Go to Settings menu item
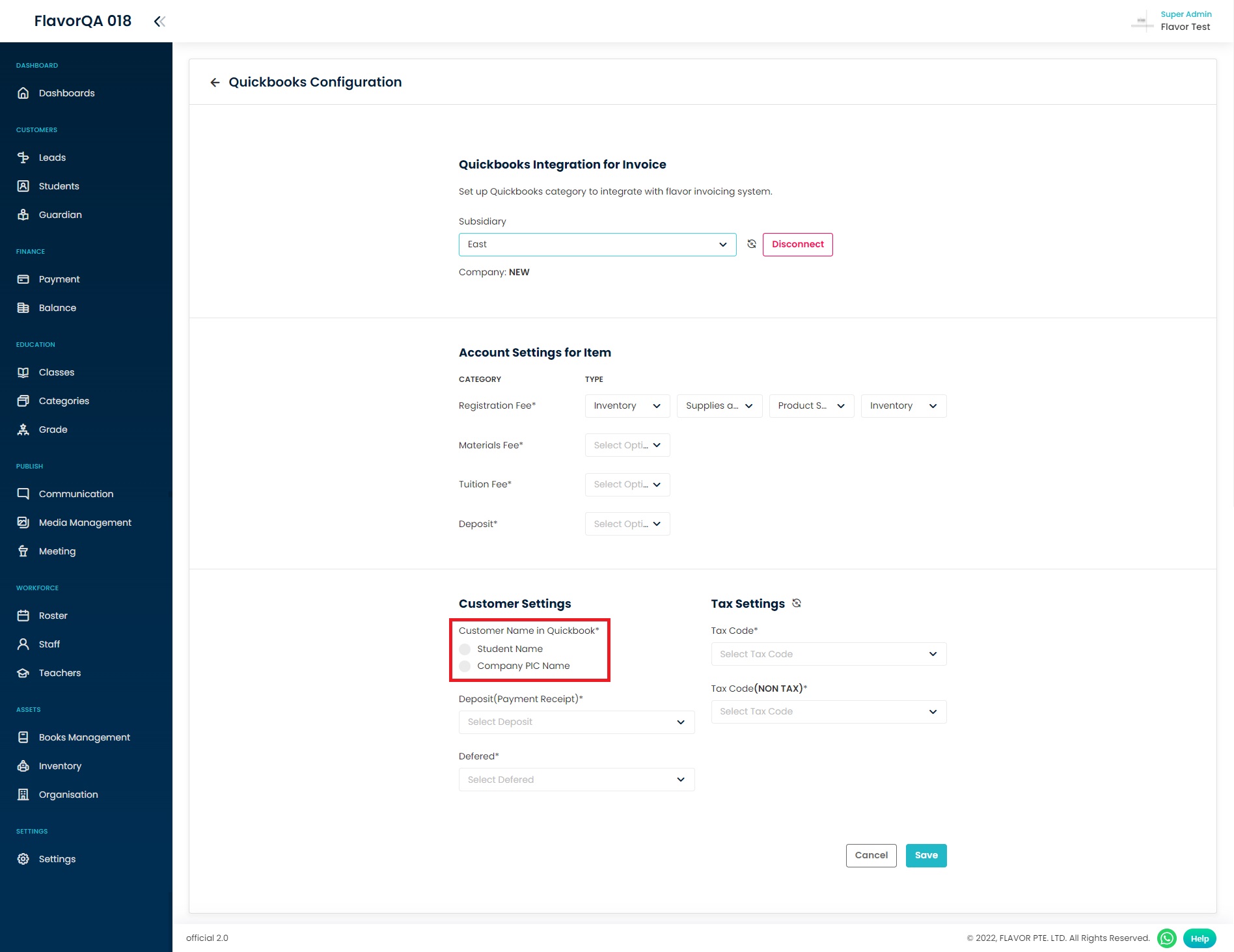Viewport: 1234px width, 952px height. 57,859
